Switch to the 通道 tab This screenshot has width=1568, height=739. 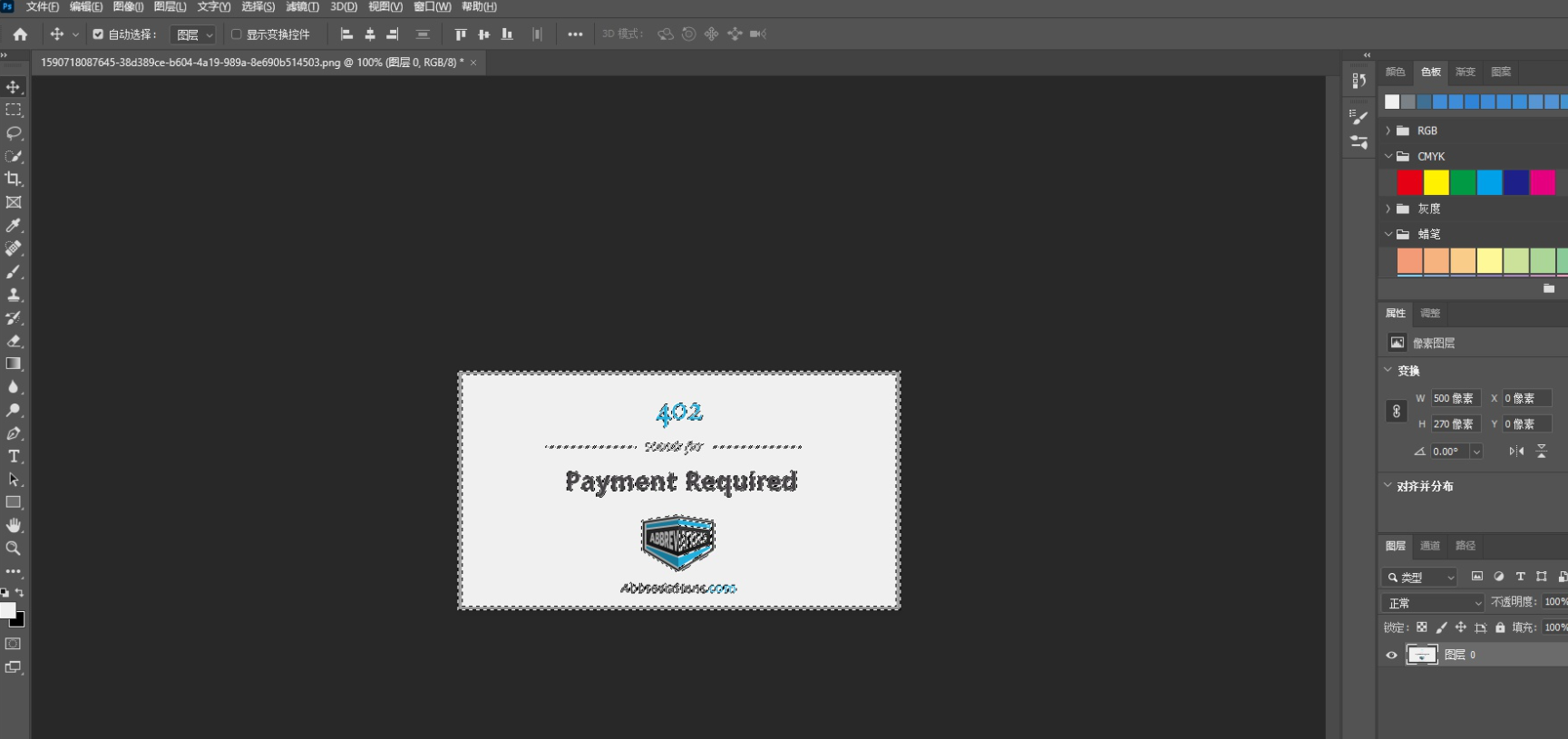click(1429, 546)
